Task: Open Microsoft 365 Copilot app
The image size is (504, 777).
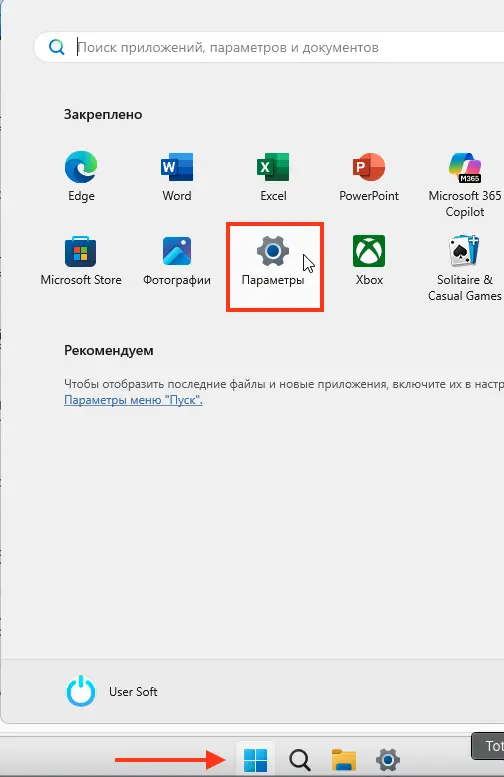Action: pyautogui.click(x=465, y=184)
